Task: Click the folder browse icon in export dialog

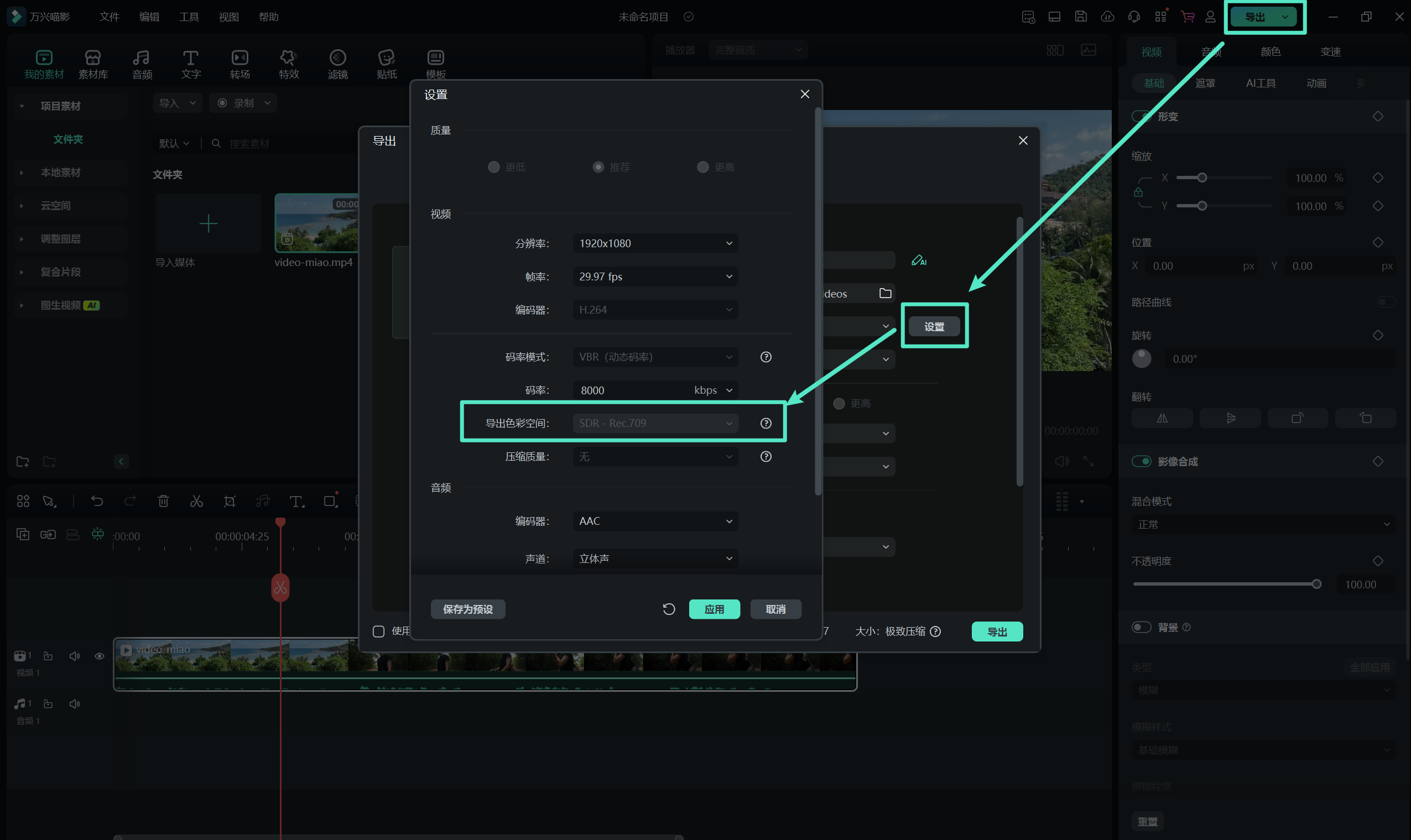Action: pyautogui.click(x=884, y=293)
